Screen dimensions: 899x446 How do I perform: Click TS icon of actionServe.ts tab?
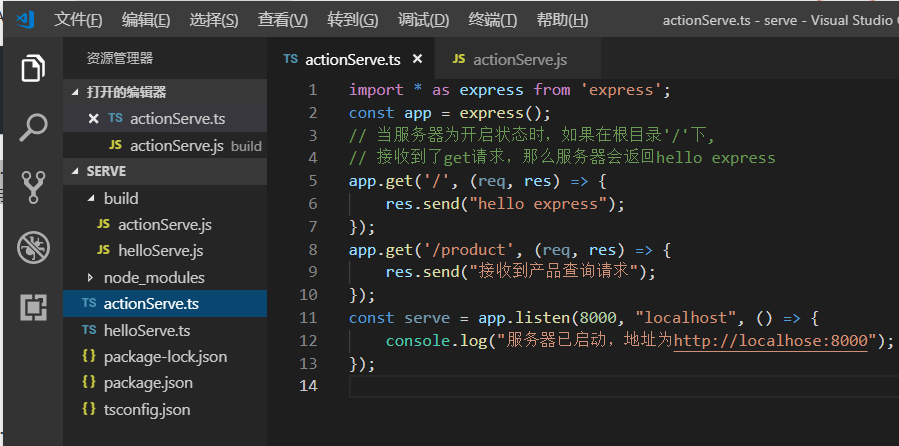(291, 59)
